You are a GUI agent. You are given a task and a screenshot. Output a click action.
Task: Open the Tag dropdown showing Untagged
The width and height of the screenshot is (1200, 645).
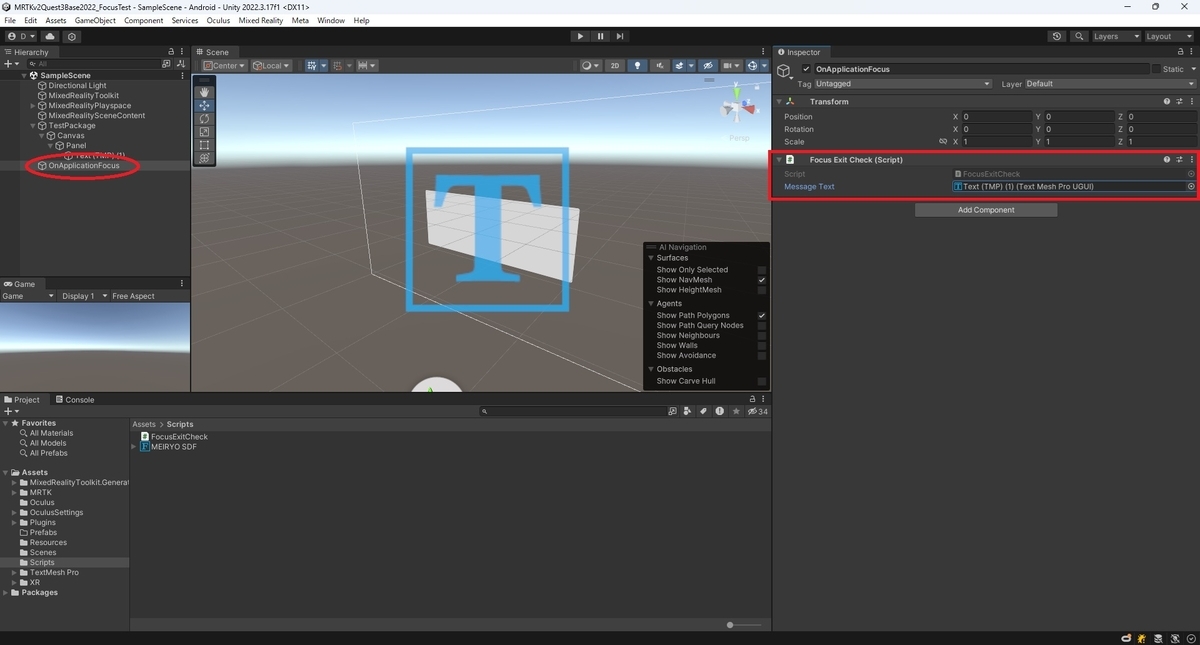coord(903,84)
